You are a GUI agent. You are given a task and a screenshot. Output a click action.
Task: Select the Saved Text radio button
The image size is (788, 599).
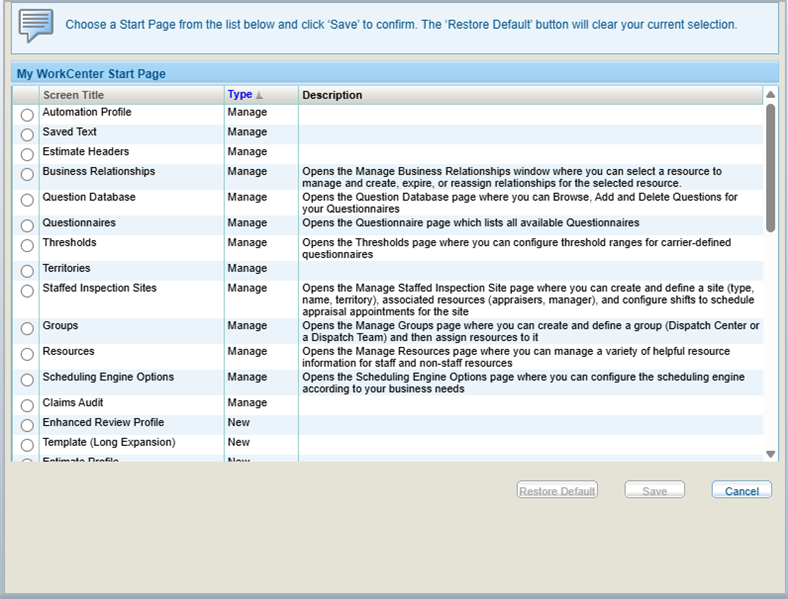tap(27, 135)
